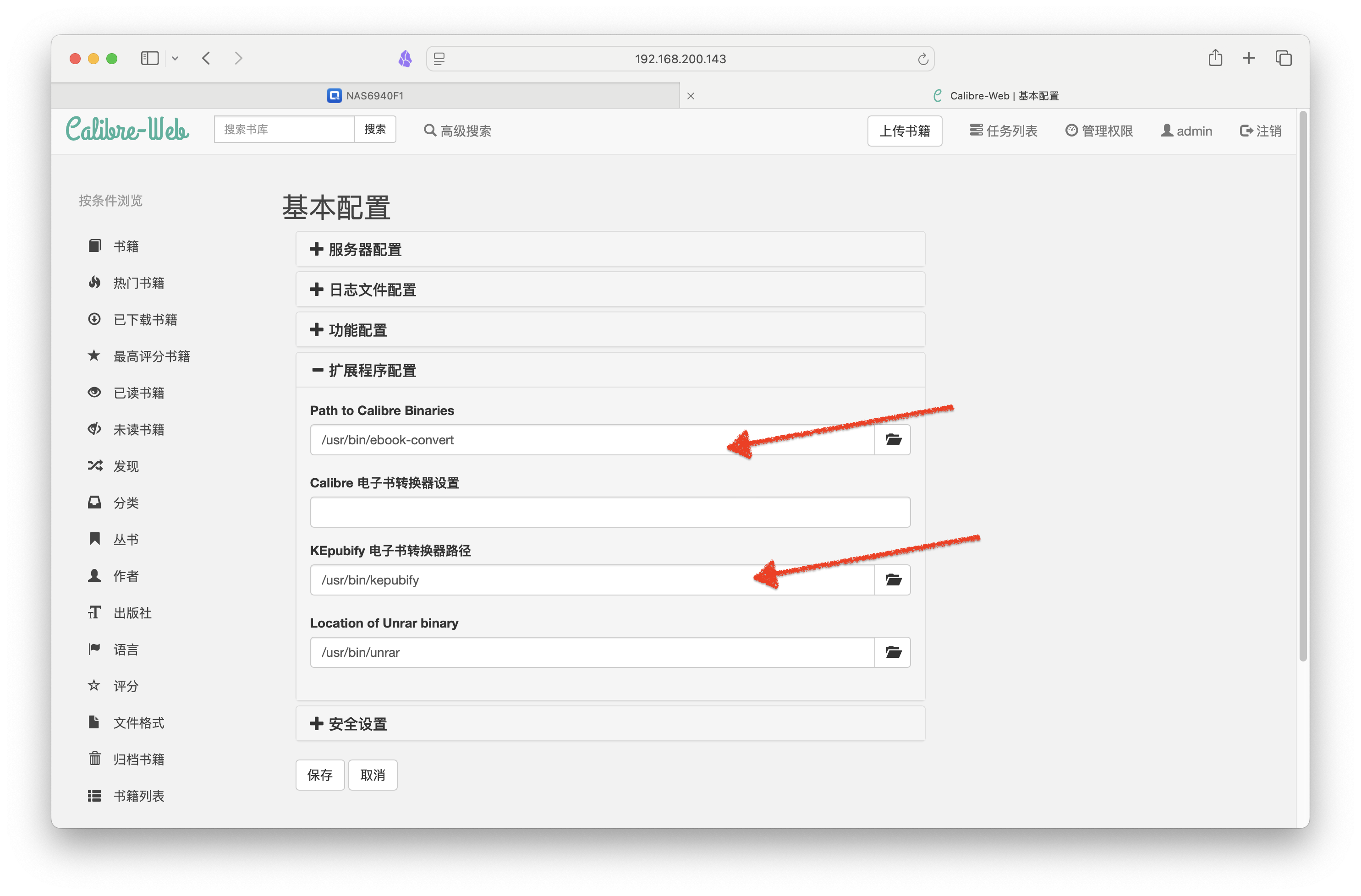The width and height of the screenshot is (1361, 896).
Task: Browse folder for Unrar binary
Action: coord(893,652)
